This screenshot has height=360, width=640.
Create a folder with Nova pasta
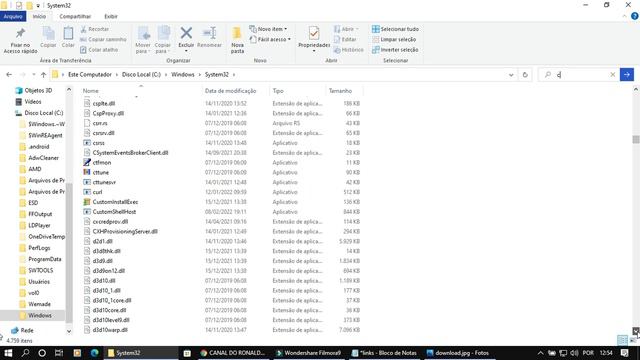[x=237, y=40]
